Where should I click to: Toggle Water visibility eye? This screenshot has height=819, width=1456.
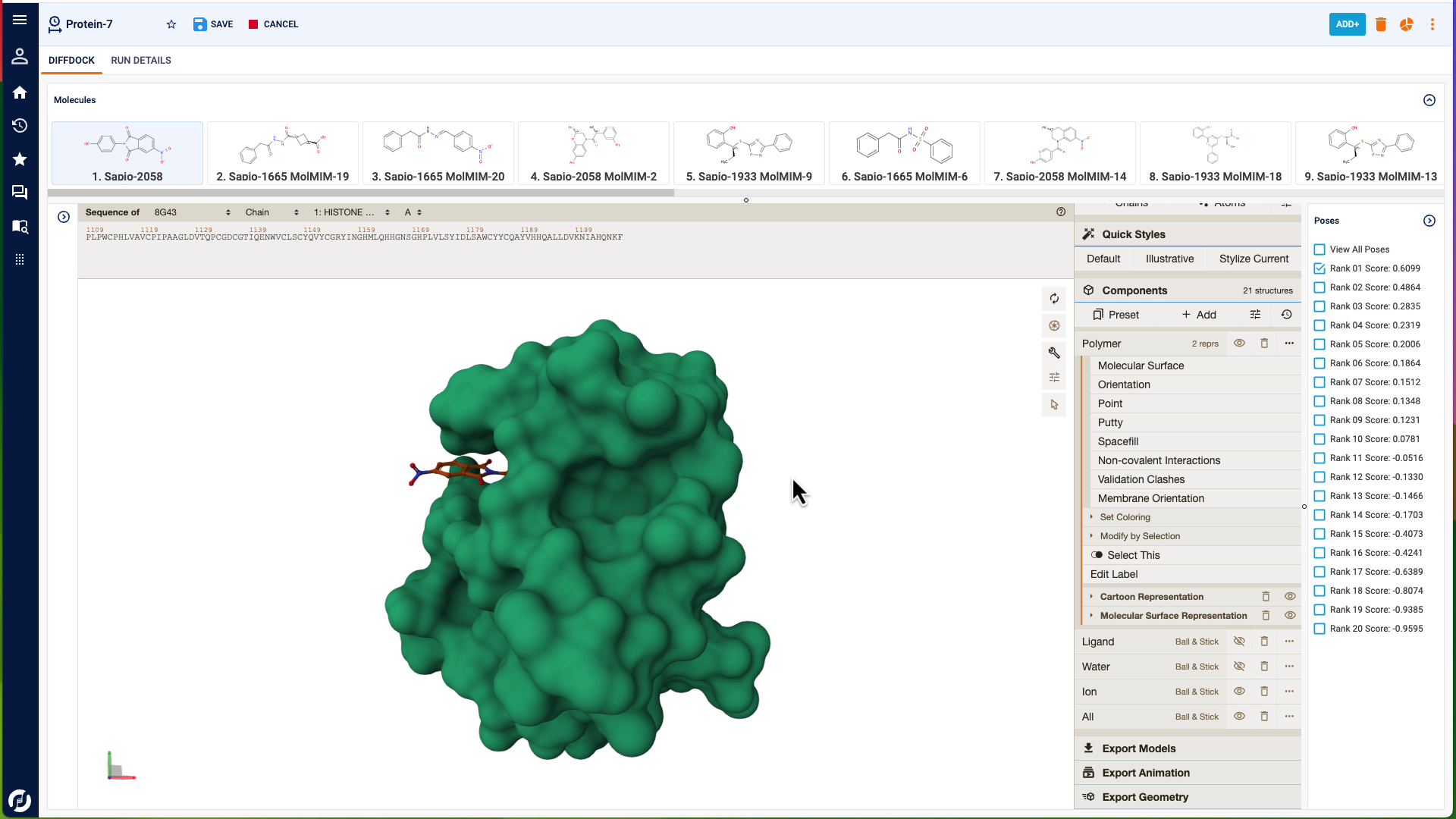tap(1239, 667)
